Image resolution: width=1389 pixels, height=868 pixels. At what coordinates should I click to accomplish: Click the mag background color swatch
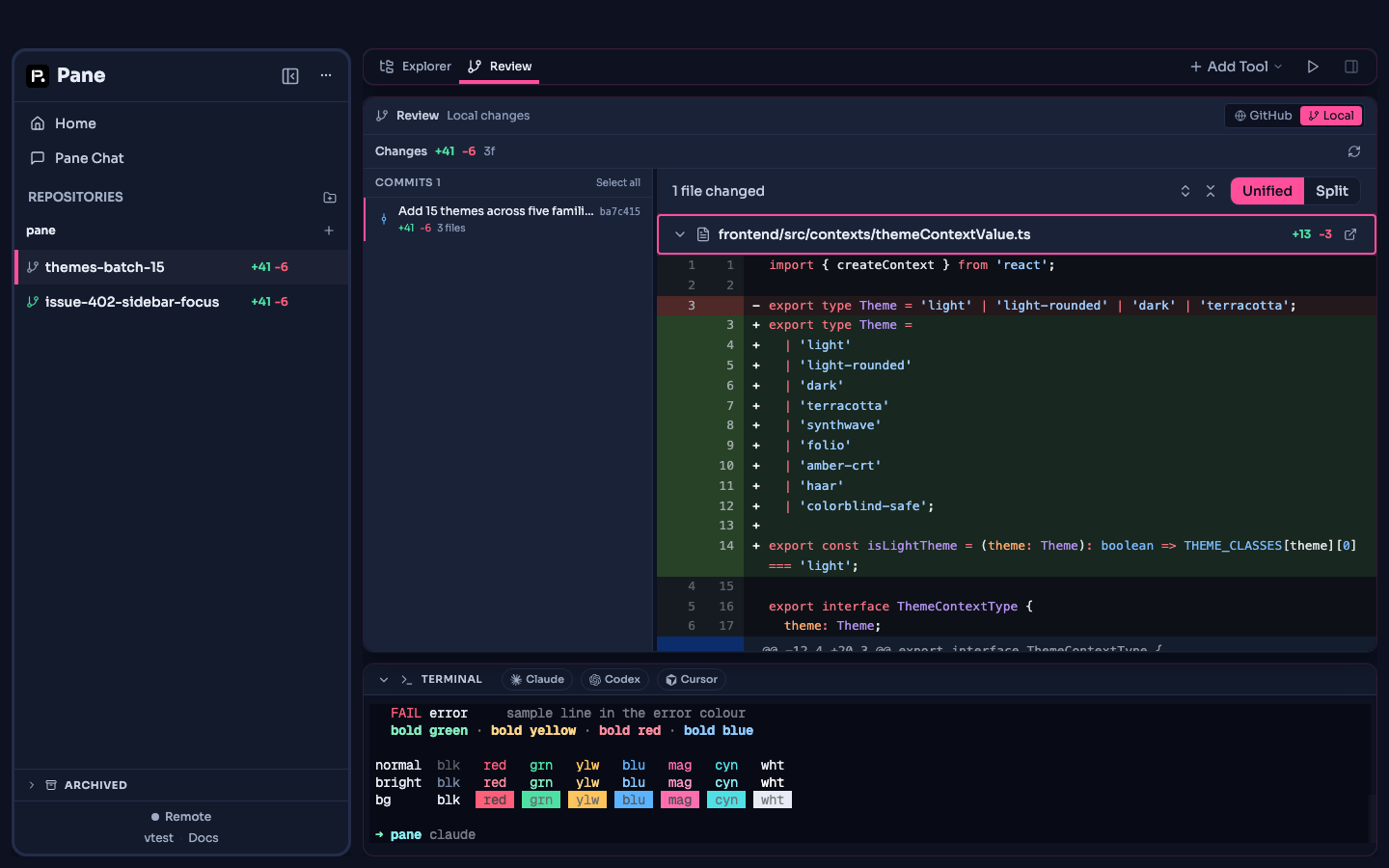[680, 800]
